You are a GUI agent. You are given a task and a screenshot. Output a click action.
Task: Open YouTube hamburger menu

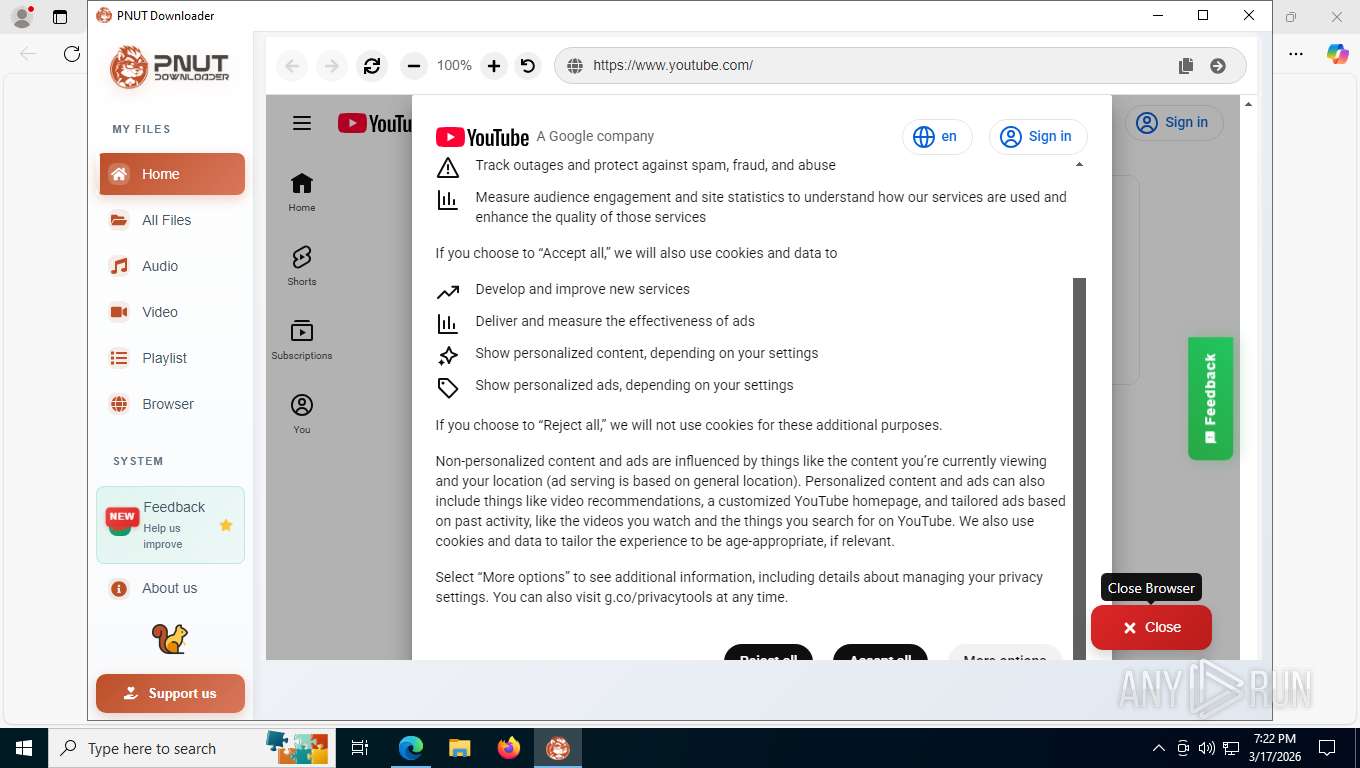302,123
